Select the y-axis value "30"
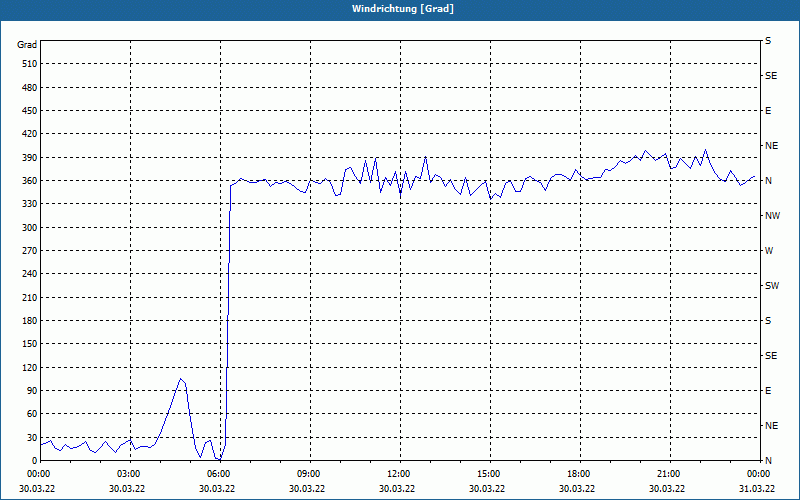 [32, 438]
